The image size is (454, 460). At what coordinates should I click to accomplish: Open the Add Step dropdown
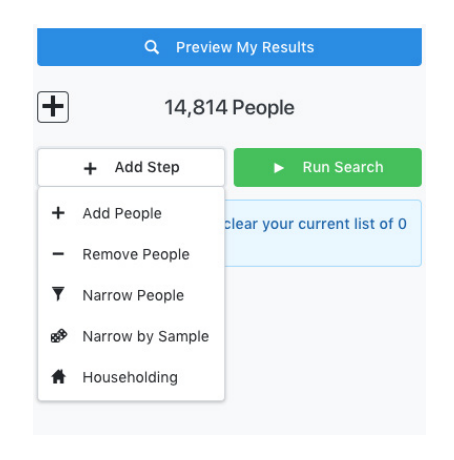click(x=131, y=167)
